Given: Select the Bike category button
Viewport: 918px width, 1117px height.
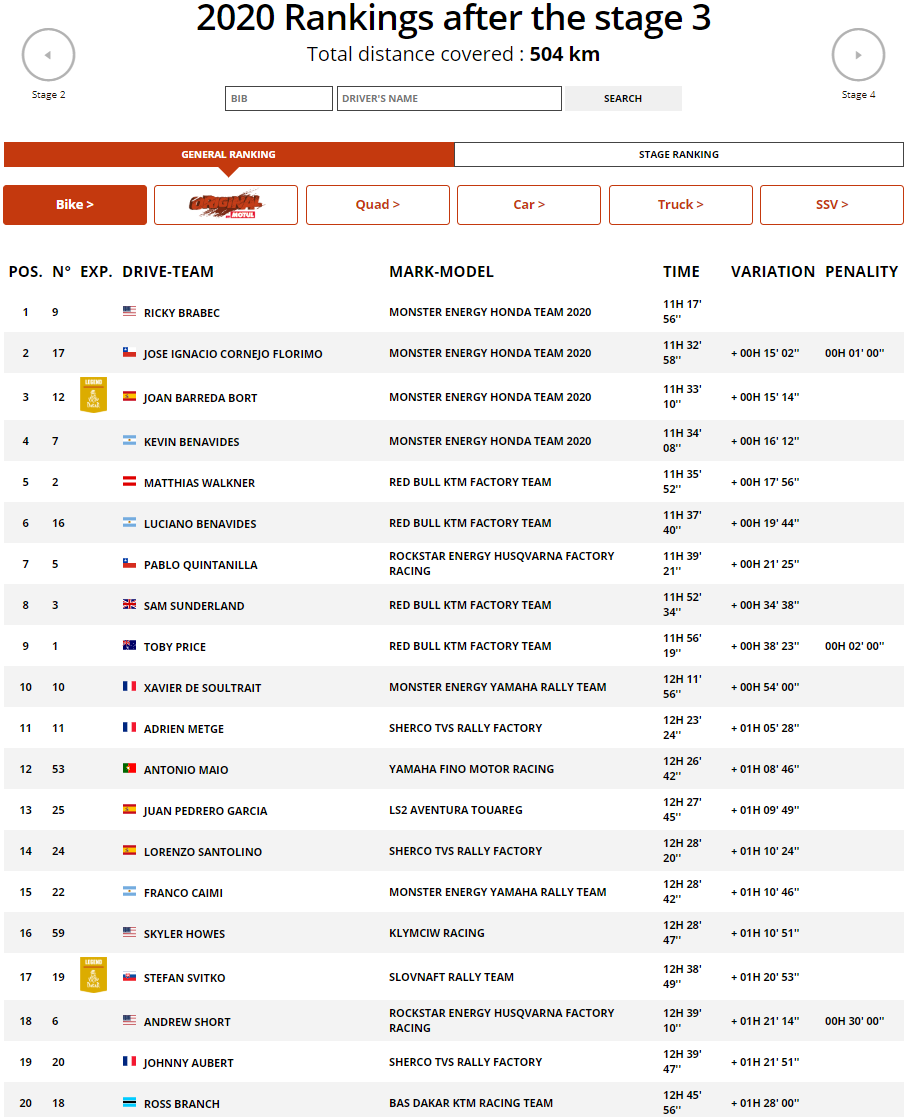Looking at the screenshot, I should pyautogui.click(x=75, y=205).
